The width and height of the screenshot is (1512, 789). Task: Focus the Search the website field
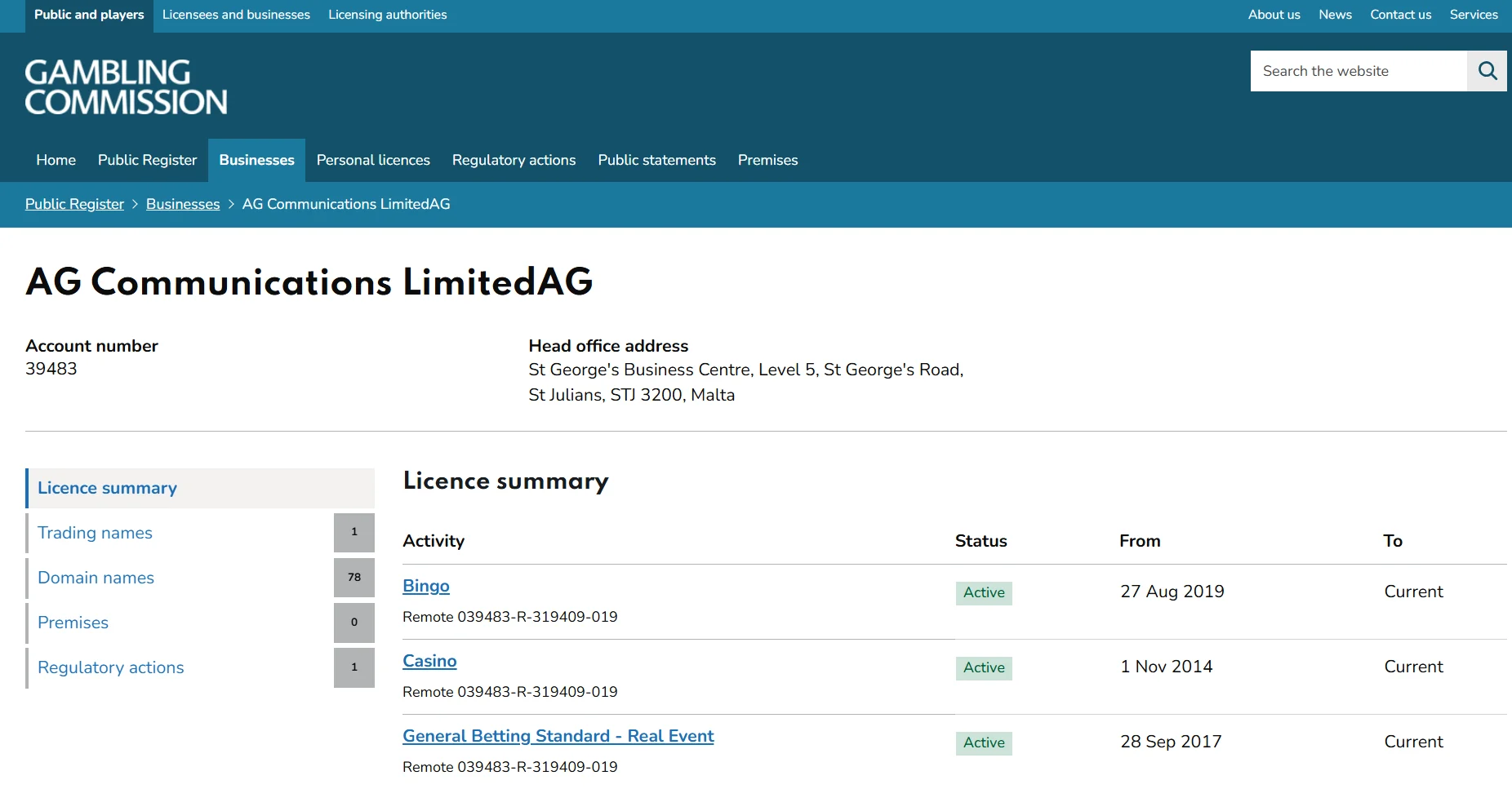tap(1359, 71)
